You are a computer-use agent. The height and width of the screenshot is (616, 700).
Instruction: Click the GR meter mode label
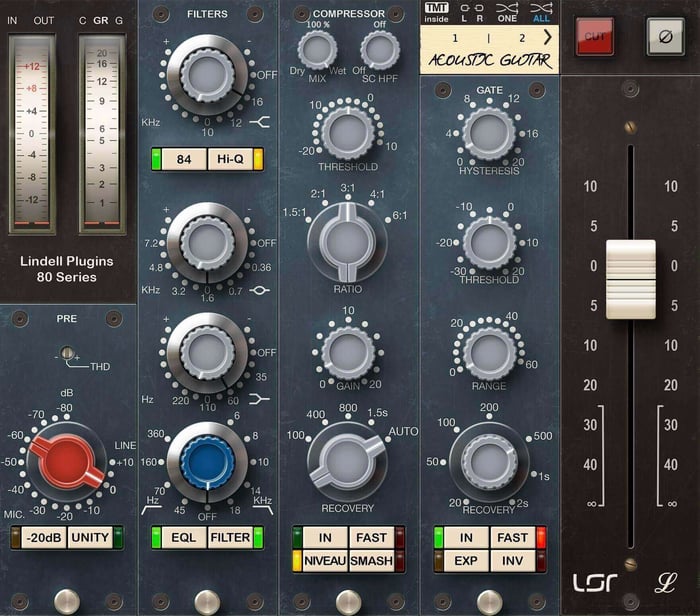[100, 21]
